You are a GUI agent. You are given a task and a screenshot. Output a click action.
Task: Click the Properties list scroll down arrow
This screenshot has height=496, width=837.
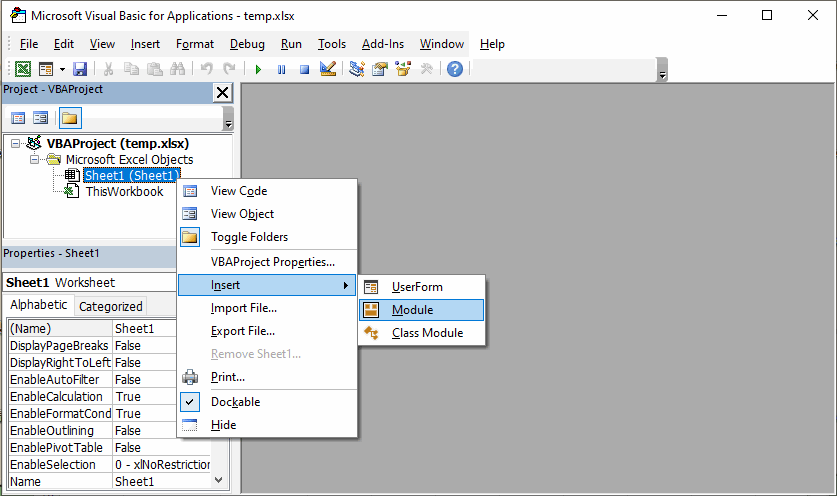(x=220, y=480)
